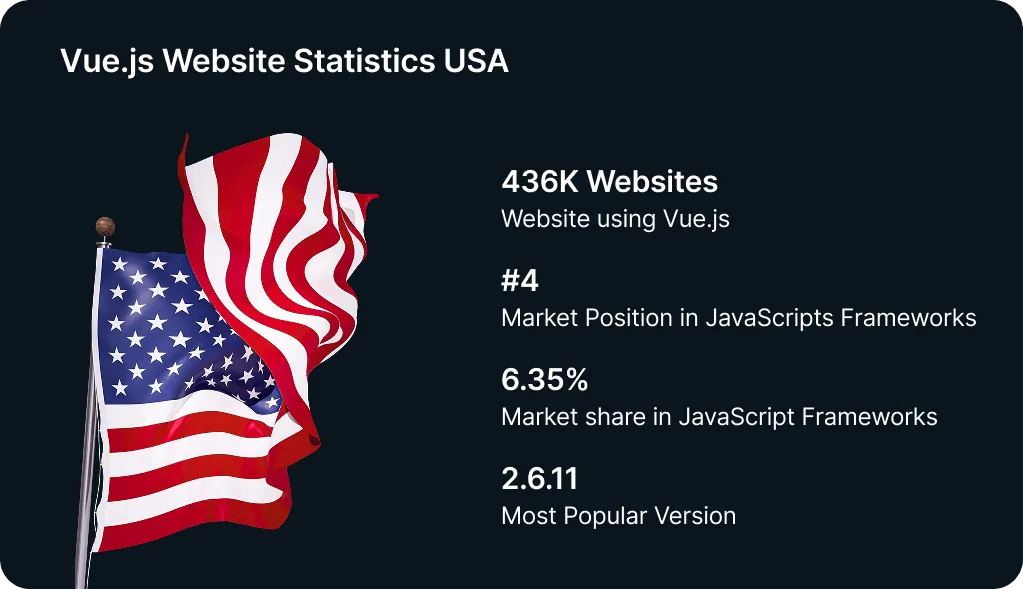The width and height of the screenshot is (1023, 589).
Task: Click "Market Position in JavaScripts Frameworks" text
Action: 738,318
